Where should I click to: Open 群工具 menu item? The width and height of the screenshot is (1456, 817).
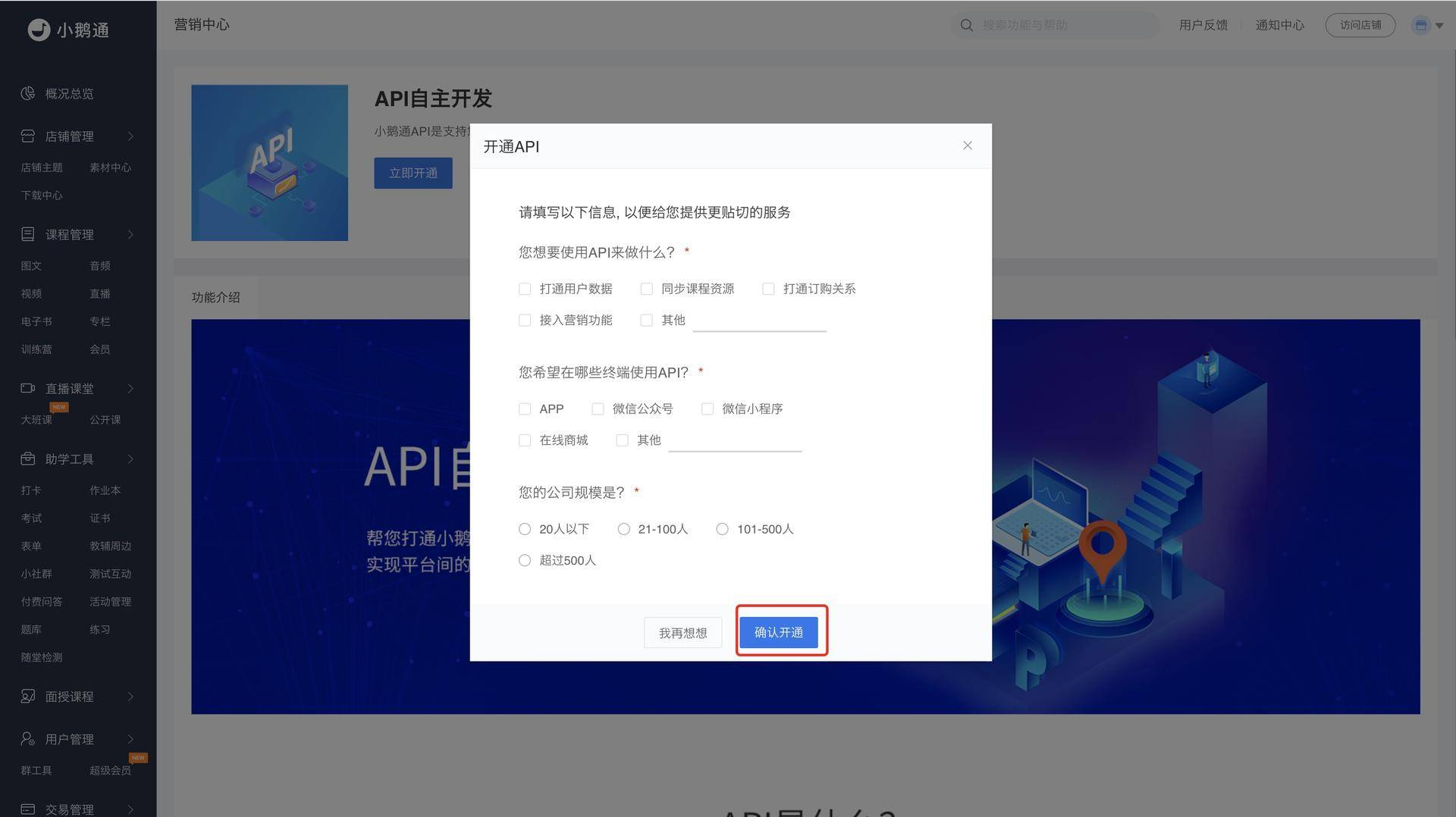[36, 771]
